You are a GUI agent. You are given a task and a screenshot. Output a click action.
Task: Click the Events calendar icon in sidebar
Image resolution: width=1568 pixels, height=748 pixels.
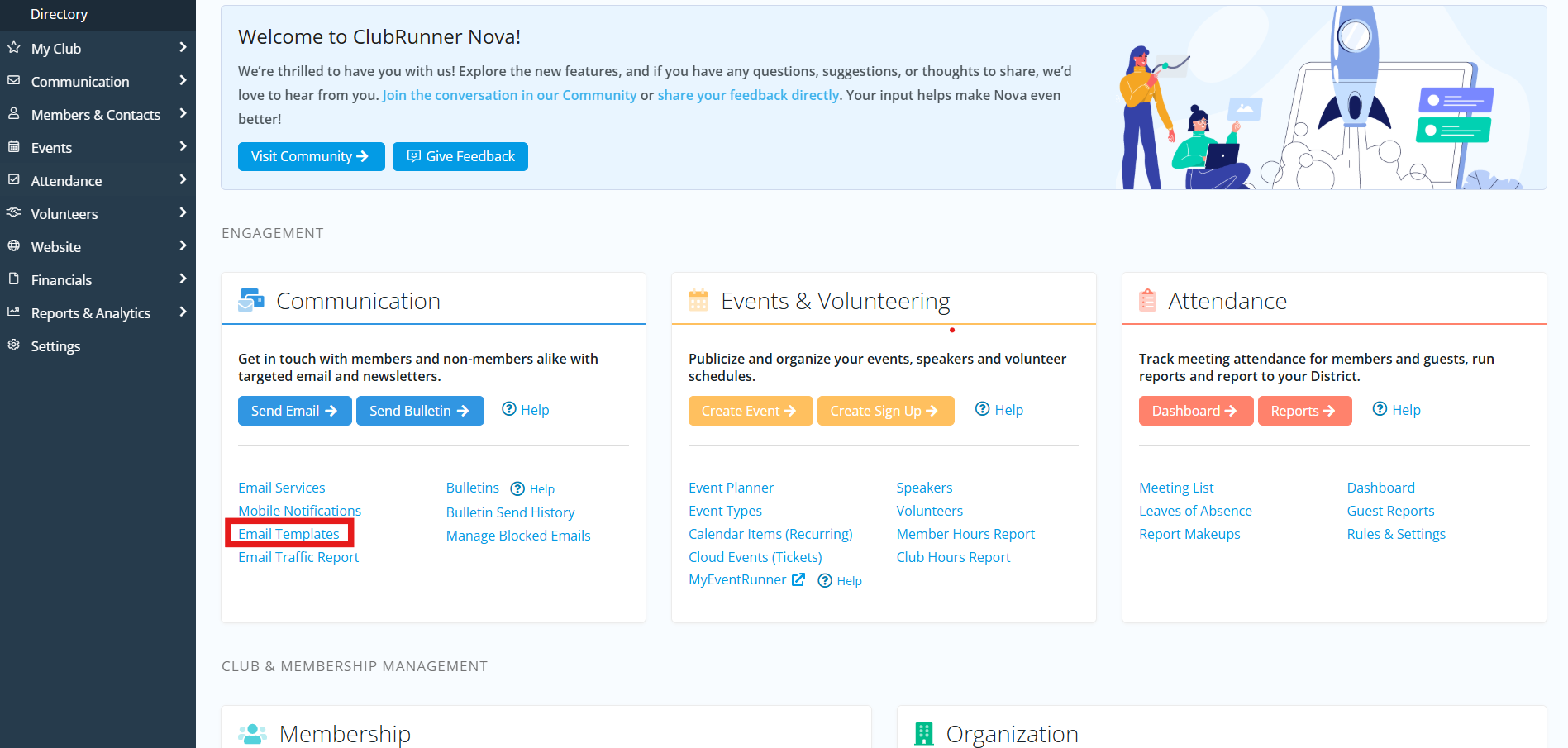click(x=14, y=147)
